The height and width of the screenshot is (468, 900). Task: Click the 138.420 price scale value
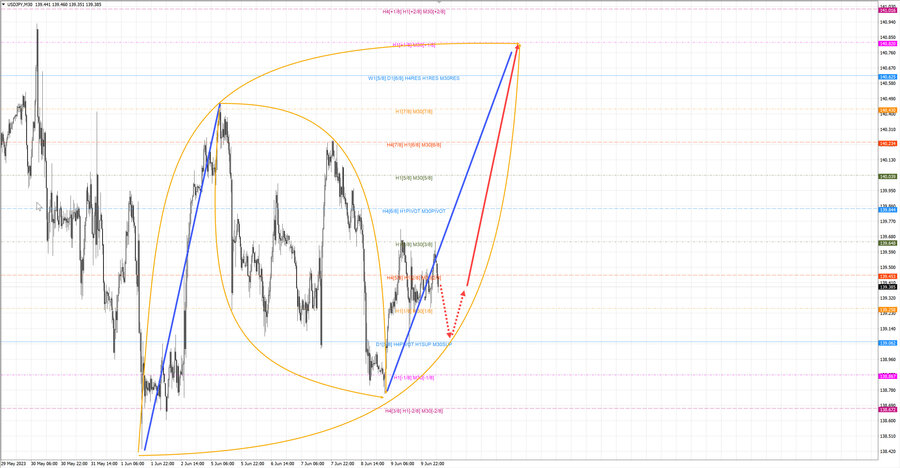[x=887, y=452]
